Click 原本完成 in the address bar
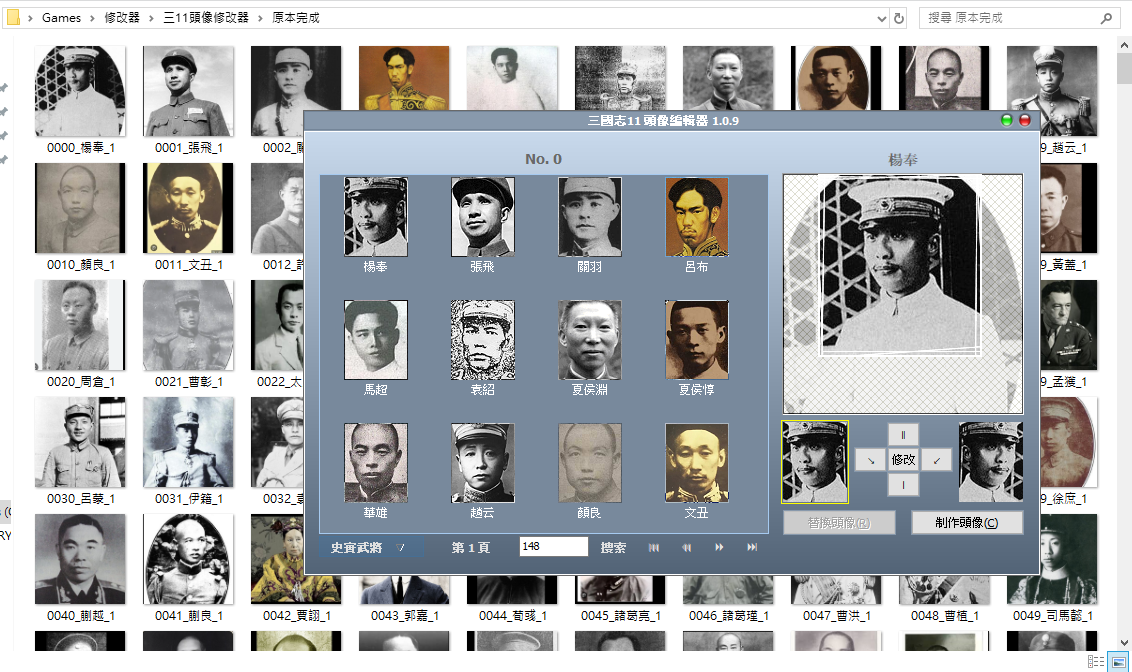This screenshot has height=672, width=1132. click(x=295, y=18)
